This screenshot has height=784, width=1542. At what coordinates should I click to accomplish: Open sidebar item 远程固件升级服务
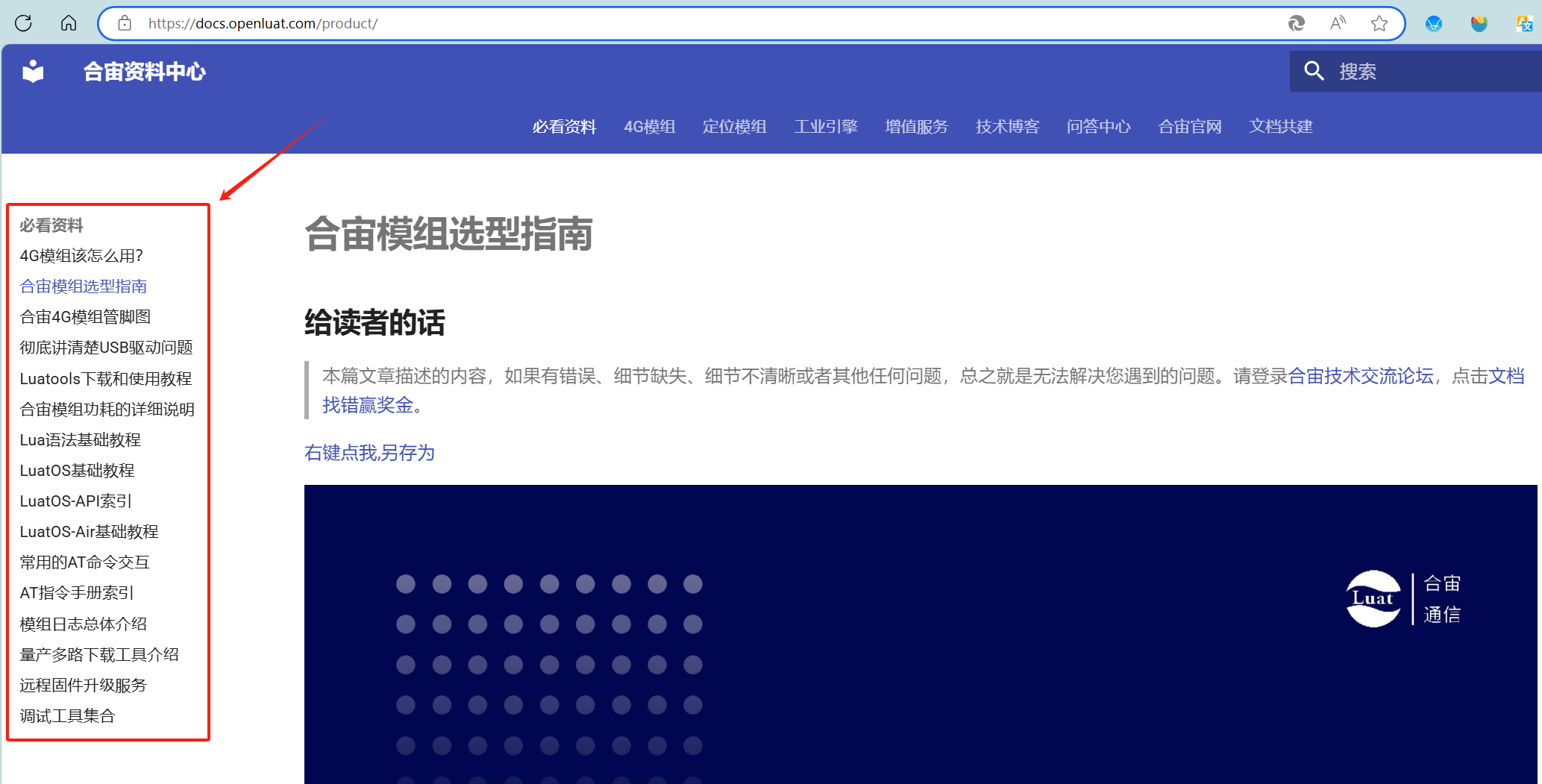84,686
